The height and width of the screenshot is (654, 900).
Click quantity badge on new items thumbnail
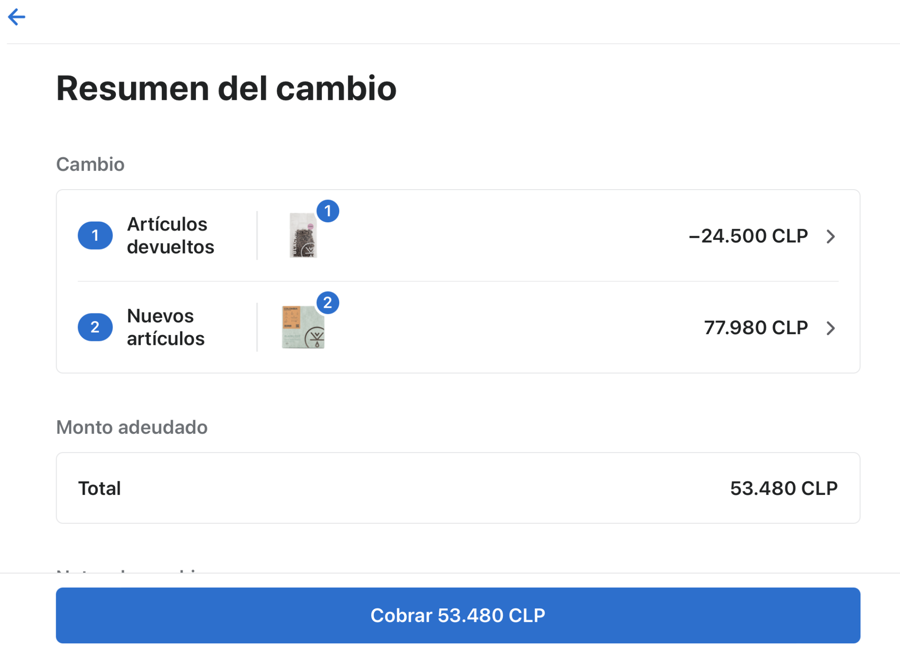[x=327, y=303]
